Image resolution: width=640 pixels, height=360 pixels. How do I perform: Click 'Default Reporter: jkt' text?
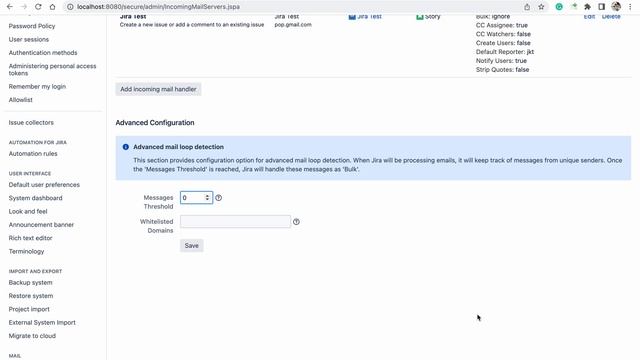point(505,52)
